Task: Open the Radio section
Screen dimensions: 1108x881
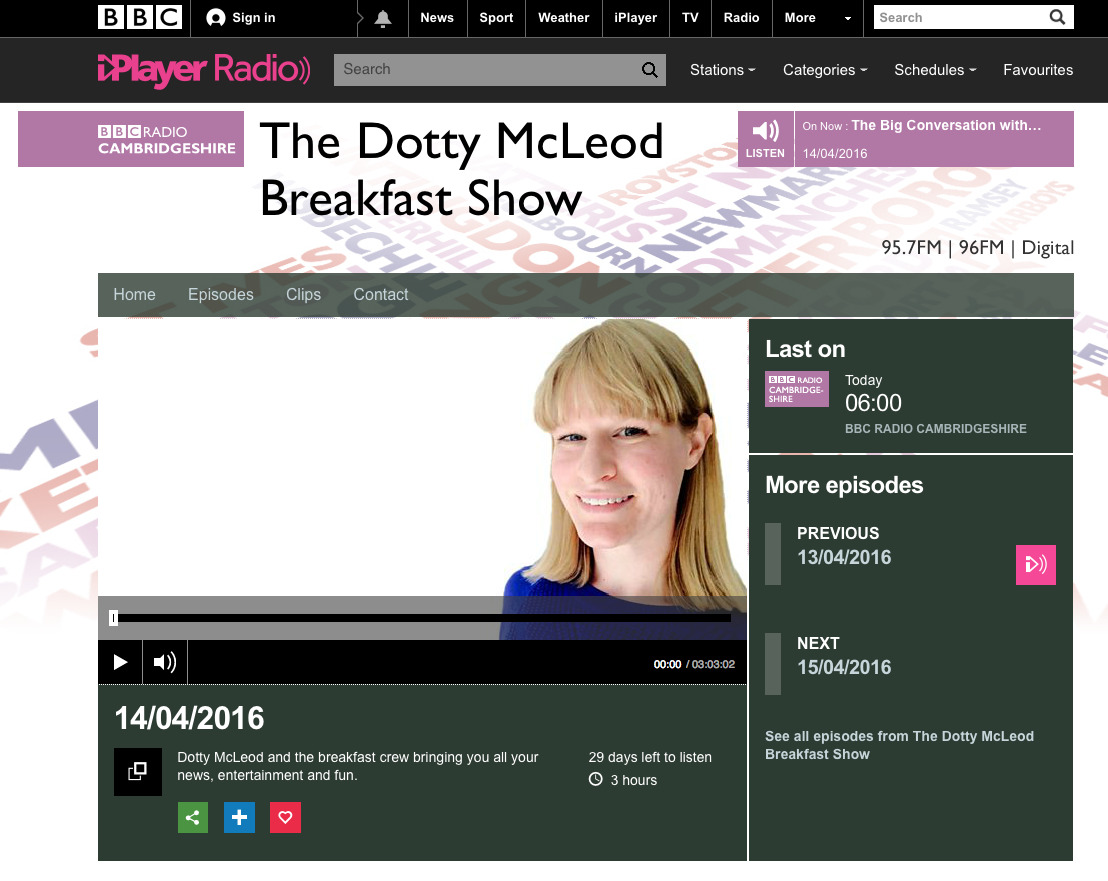Action: [741, 18]
